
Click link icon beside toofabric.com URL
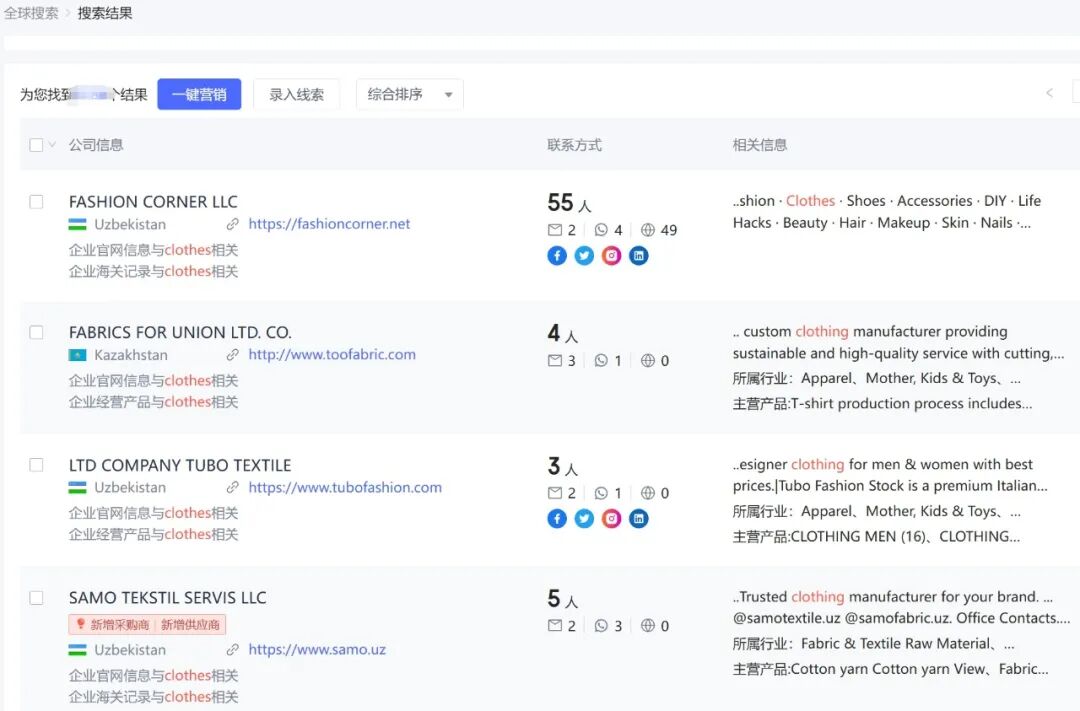click(233, 355)
